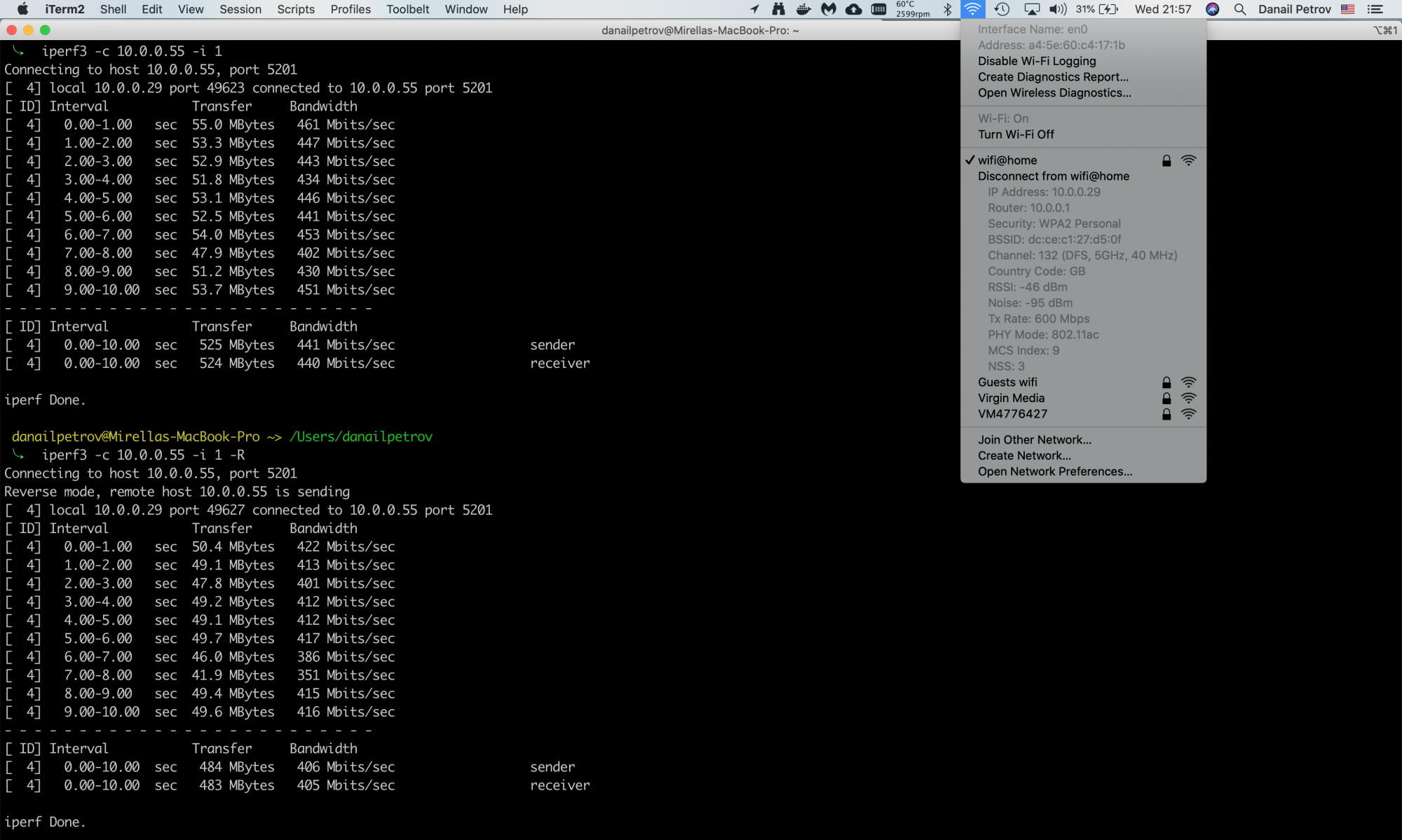Viewport: 1402px width, 840px height.
Task: Click the Spotlight search icon
Action: tap(1239, 9)
